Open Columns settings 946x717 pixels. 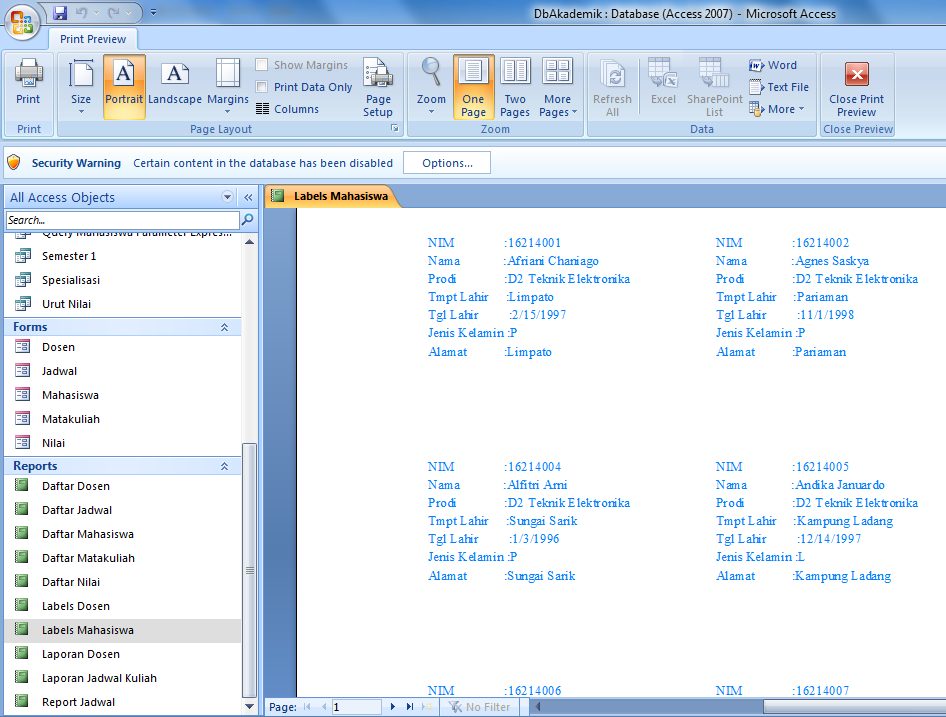(288, 109)
